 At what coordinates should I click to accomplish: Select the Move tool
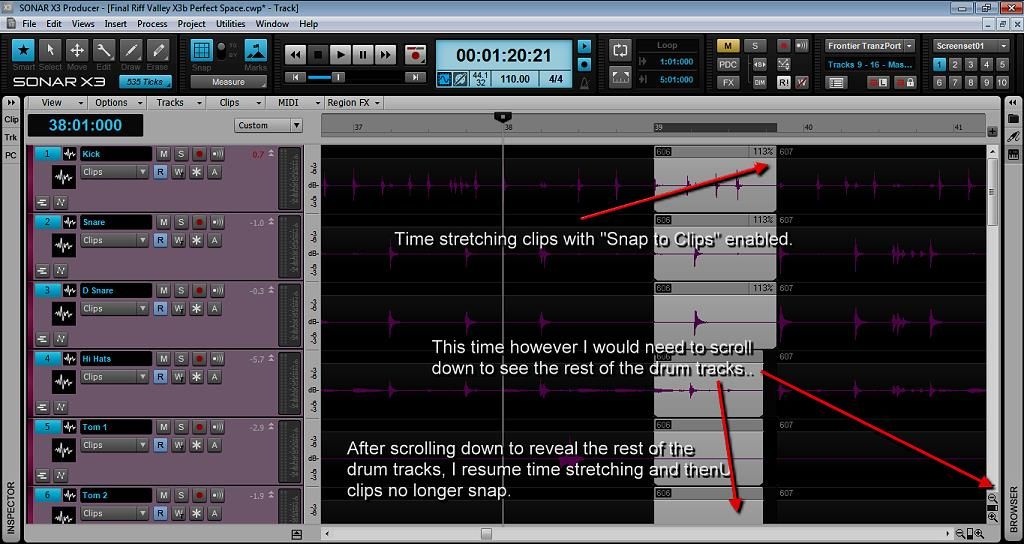pyautogui.click(x=77, y=50)
